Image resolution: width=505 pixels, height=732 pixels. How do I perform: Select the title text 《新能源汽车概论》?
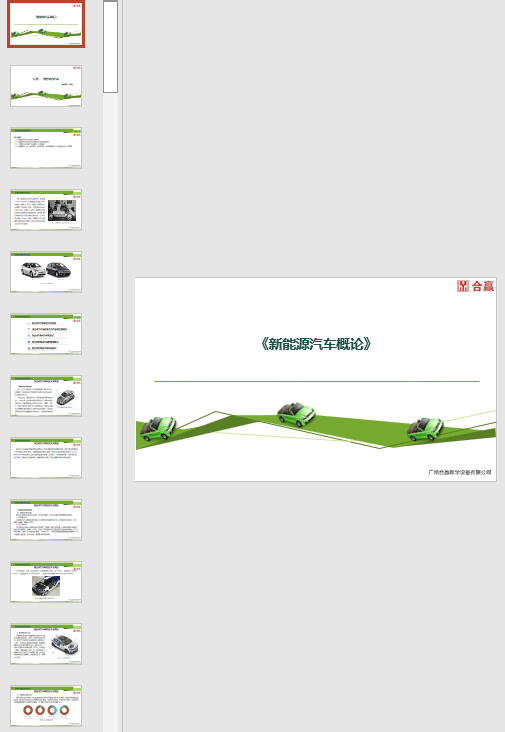point(316,344)
